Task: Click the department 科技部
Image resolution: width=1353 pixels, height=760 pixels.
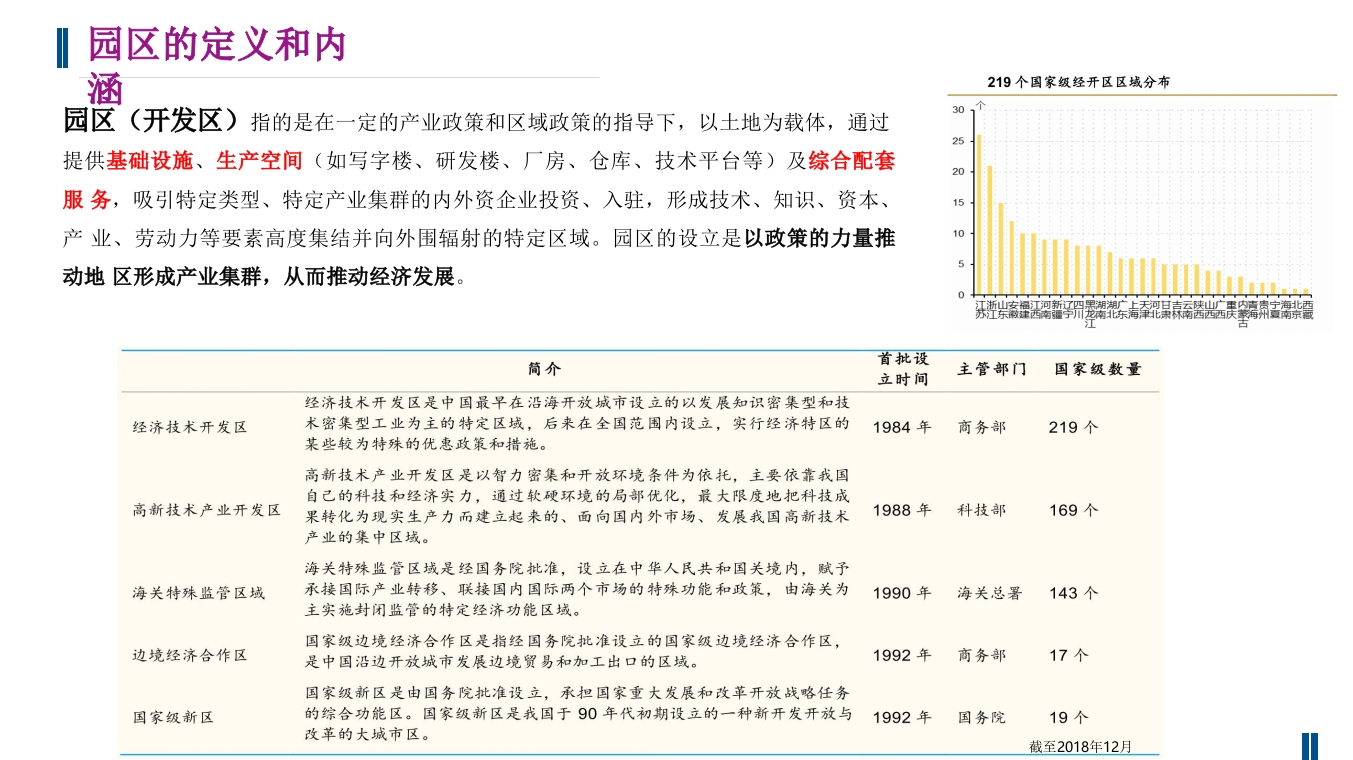Action: pos(982,510)
